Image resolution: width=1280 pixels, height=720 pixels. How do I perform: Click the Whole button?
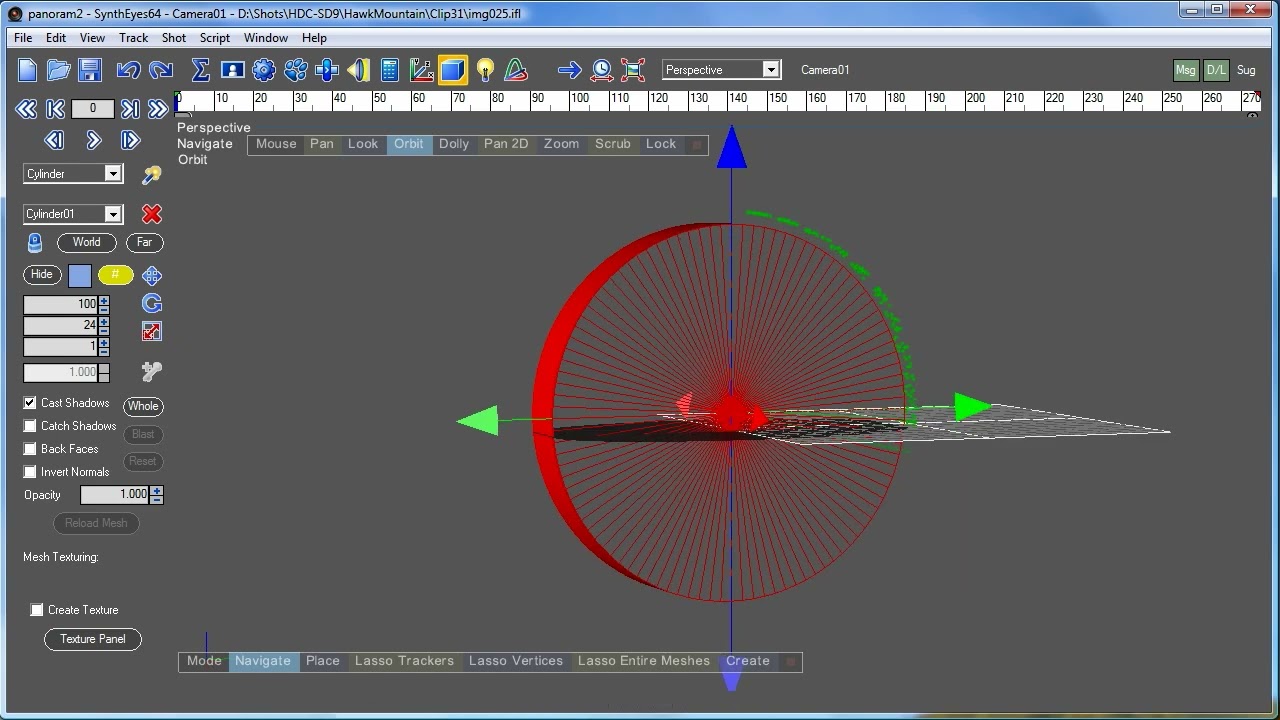(143, 406)
